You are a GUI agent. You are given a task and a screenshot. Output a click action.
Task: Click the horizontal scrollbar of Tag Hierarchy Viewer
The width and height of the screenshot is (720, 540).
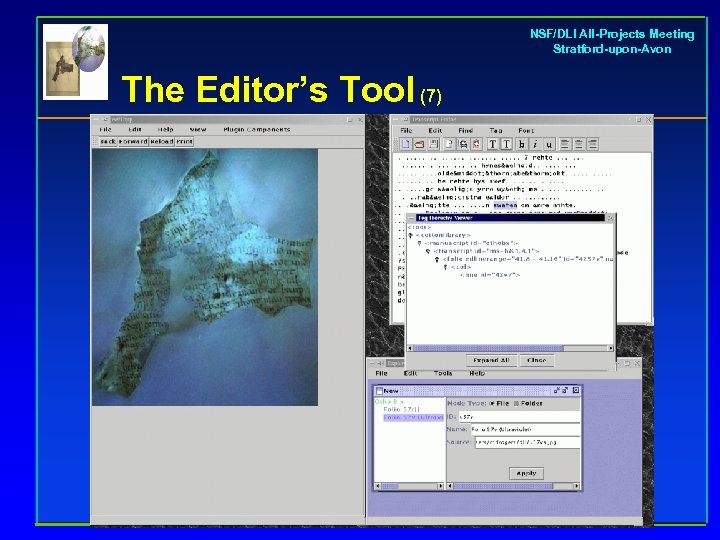pos(510,348)
